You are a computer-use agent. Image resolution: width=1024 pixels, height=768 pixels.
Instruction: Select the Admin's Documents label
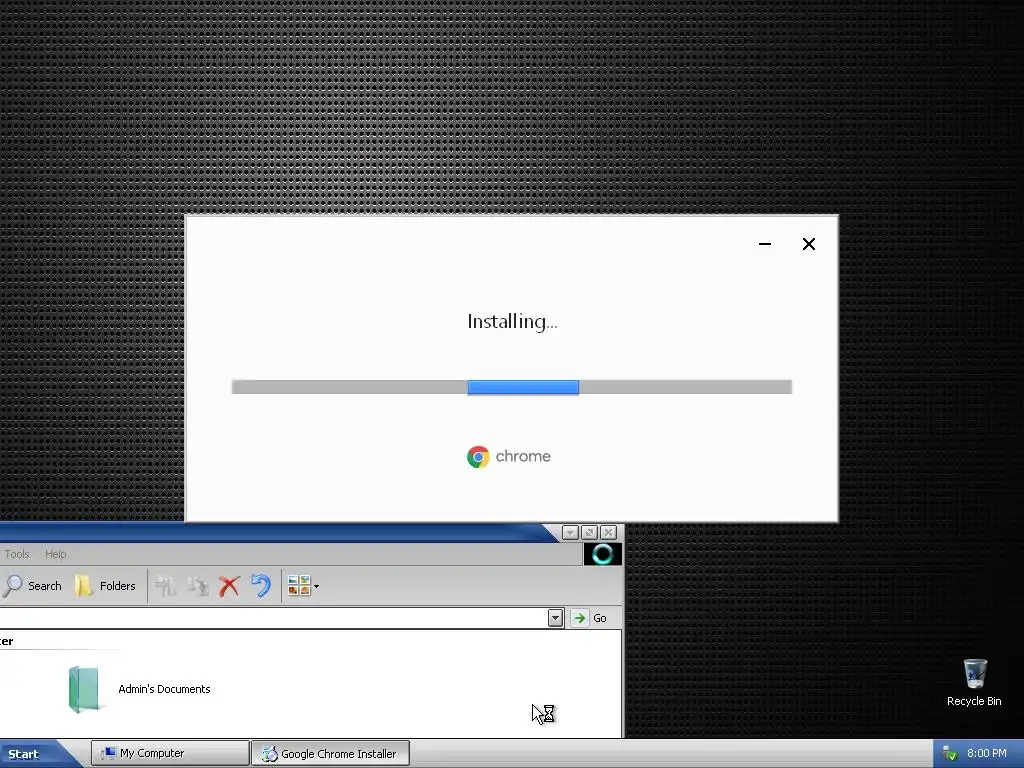165,689
